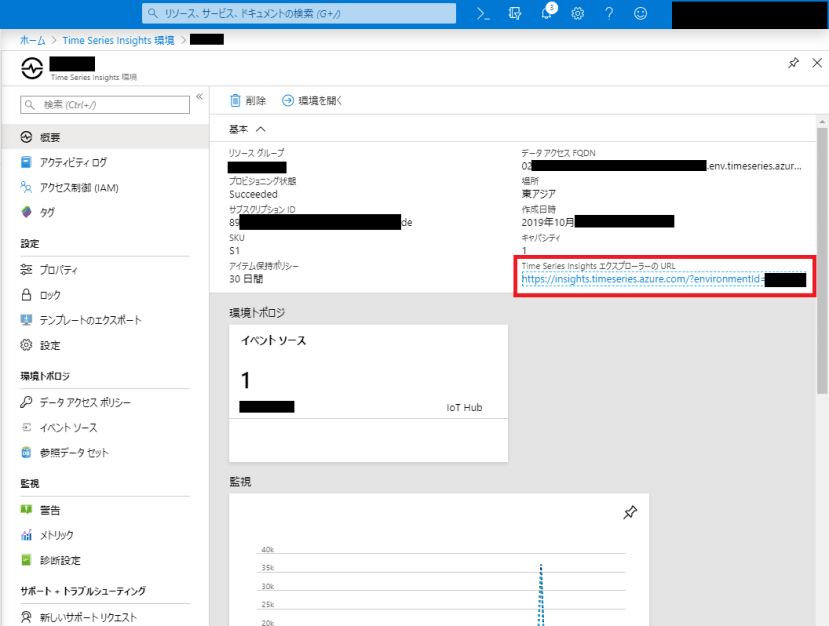This screenshot has width=829, height=626.
Task: Click the データ アクセス FQDN value
Action: click(661, 166)
